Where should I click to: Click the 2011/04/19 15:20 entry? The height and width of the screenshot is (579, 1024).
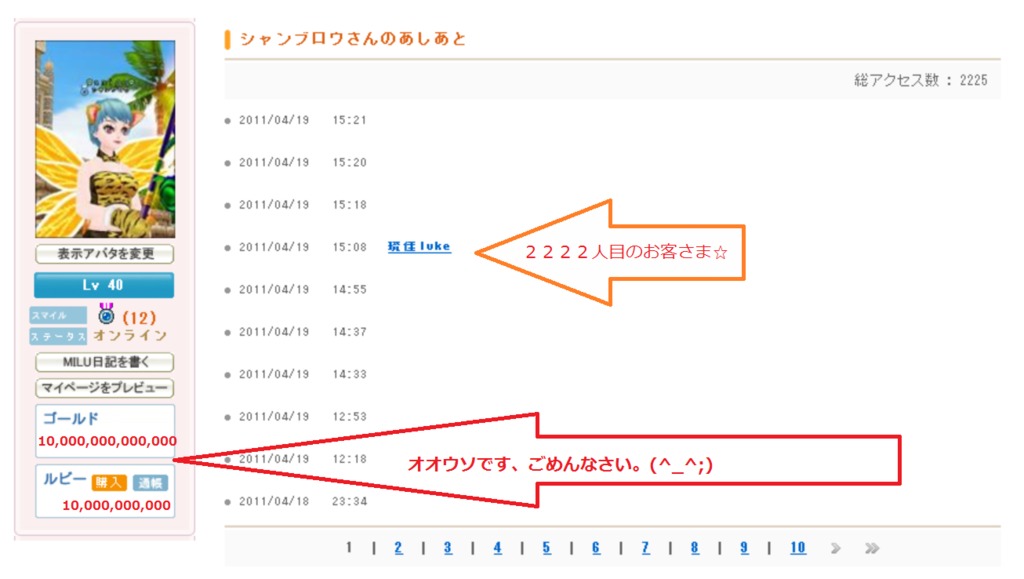[x=302, y=163]
